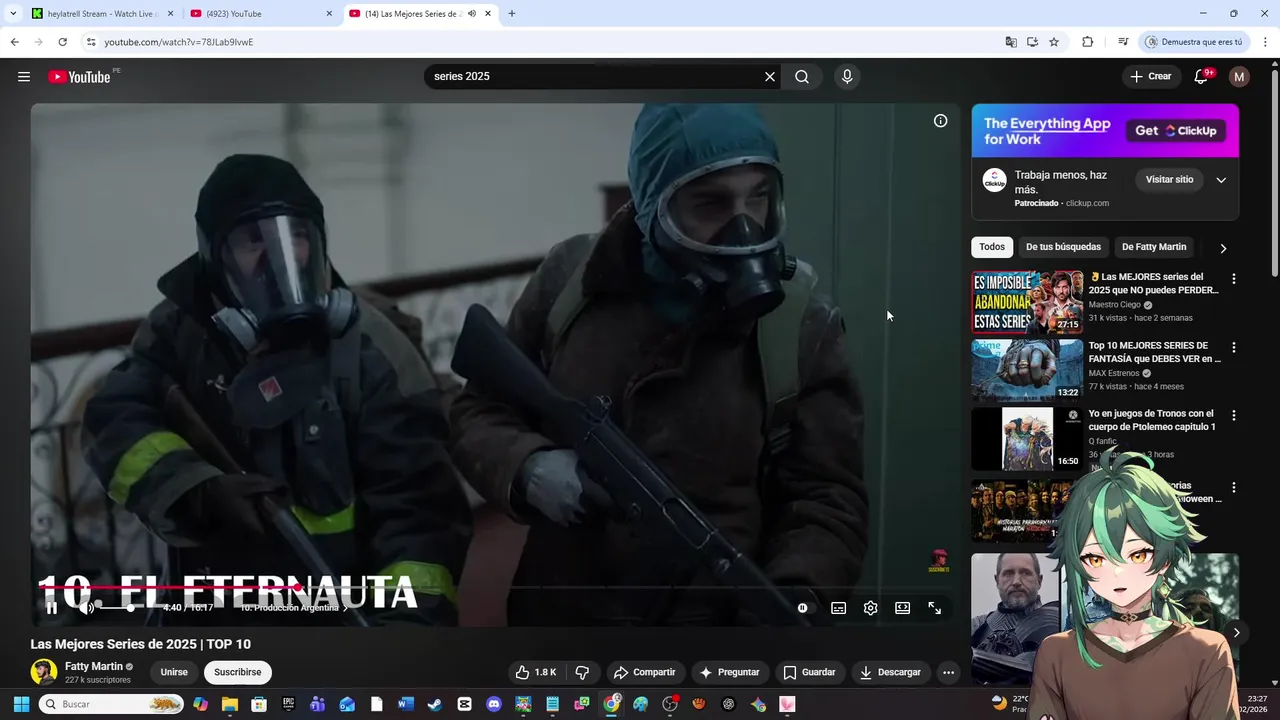This screenshot has height=720, width=1280.
Task: Clear the search box text
Action: 770,77
